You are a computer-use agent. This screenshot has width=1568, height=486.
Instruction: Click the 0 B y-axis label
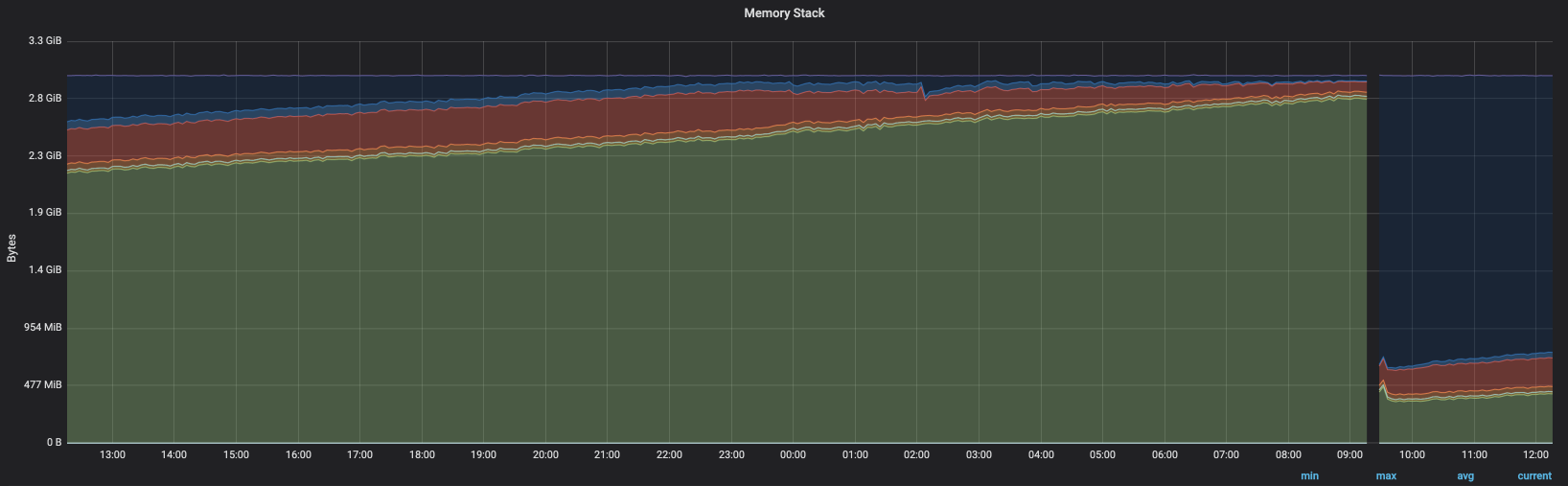(54, 443)
